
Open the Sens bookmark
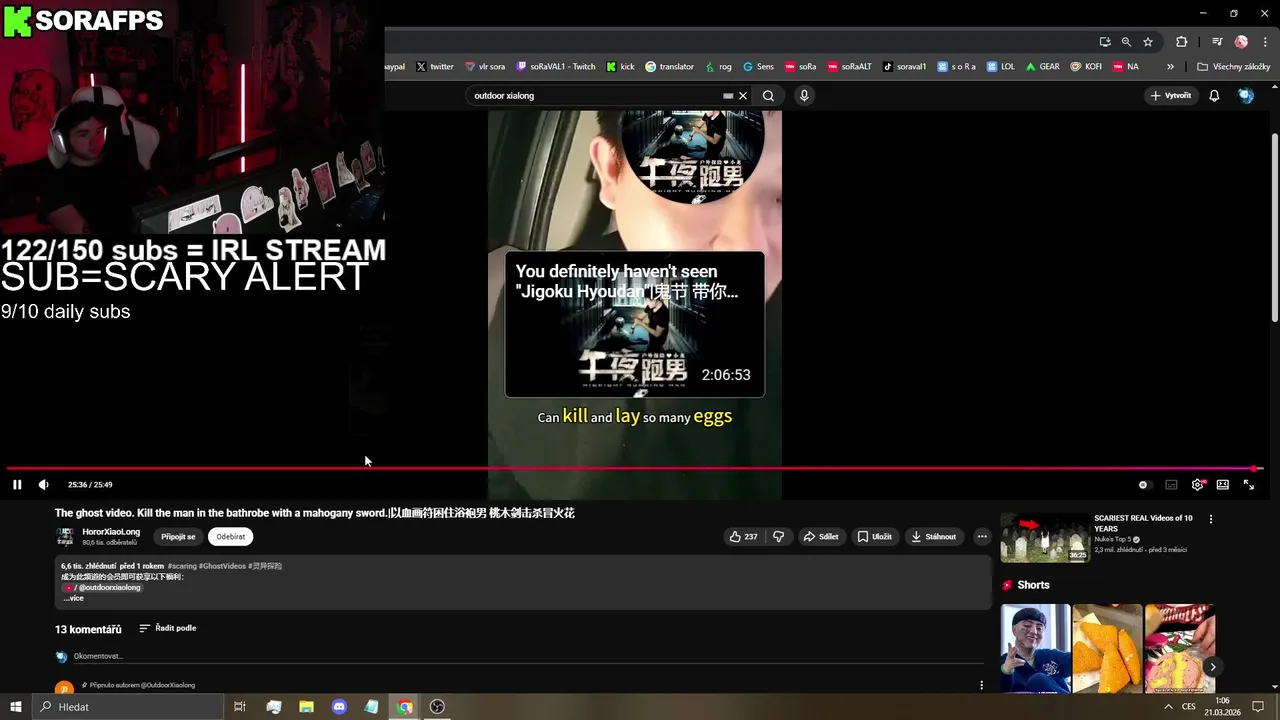pos(758,67)
